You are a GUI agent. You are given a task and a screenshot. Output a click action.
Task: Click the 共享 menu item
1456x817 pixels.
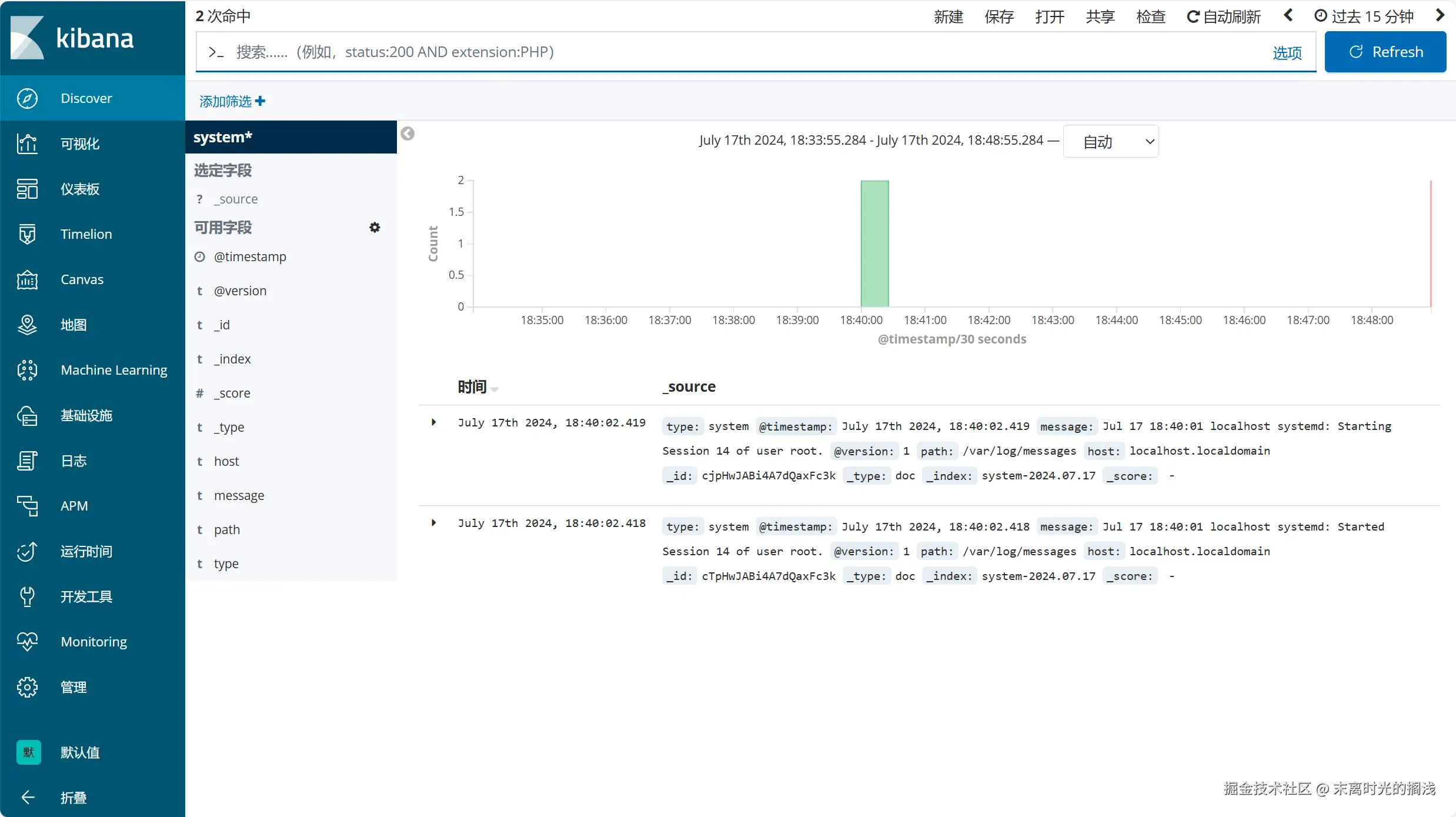(x=1100, y=16)
